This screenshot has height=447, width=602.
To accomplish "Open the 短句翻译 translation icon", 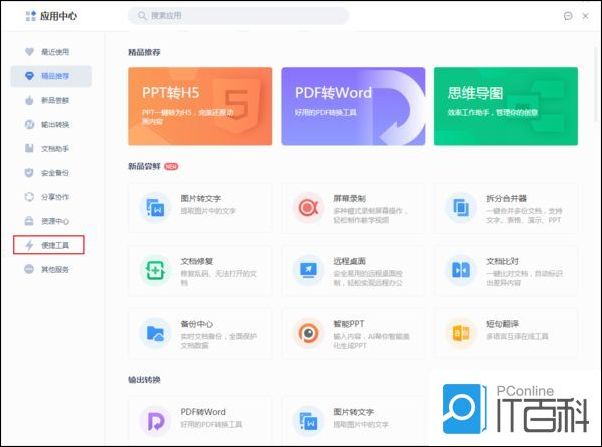I will click(461, 333).
